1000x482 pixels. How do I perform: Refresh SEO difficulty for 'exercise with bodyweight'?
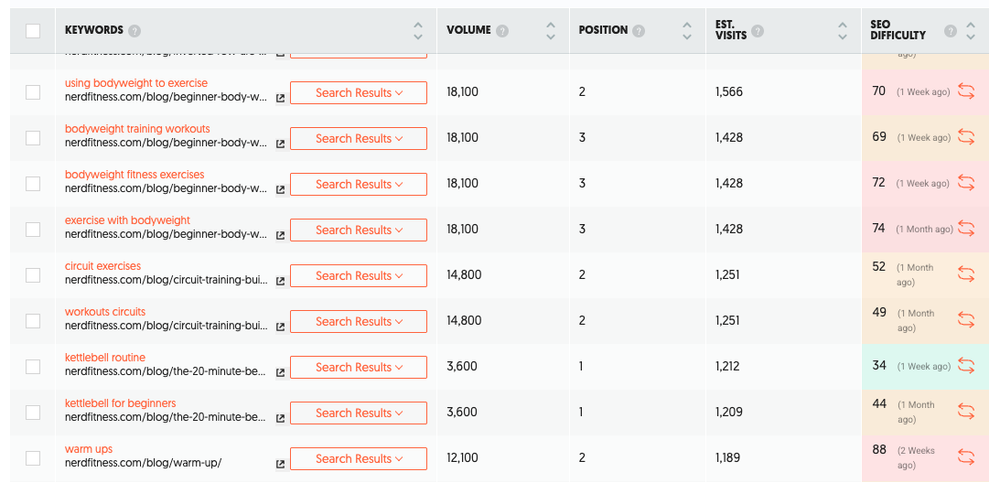pos(966,229)
